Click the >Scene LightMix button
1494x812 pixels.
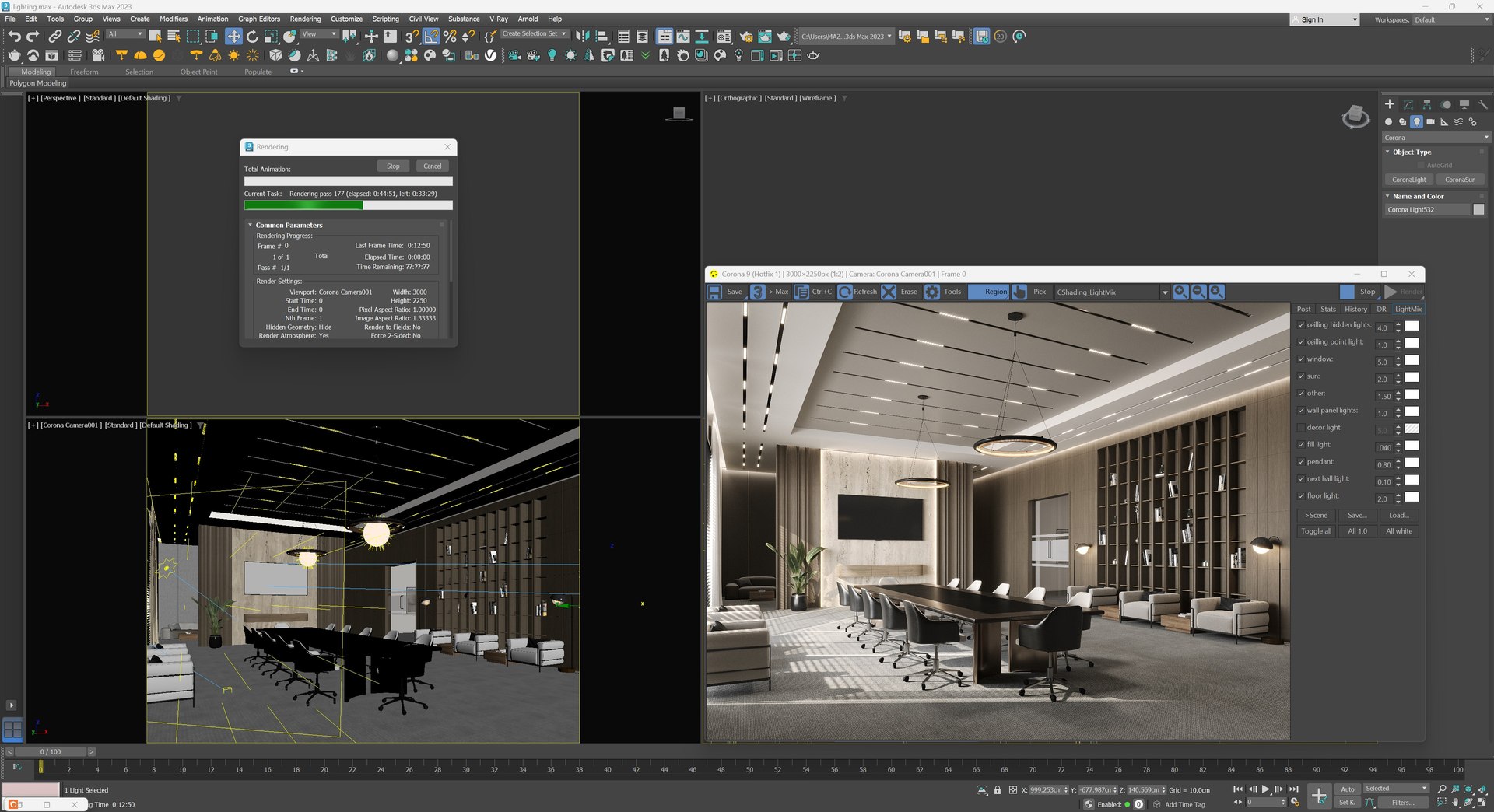1316,516
